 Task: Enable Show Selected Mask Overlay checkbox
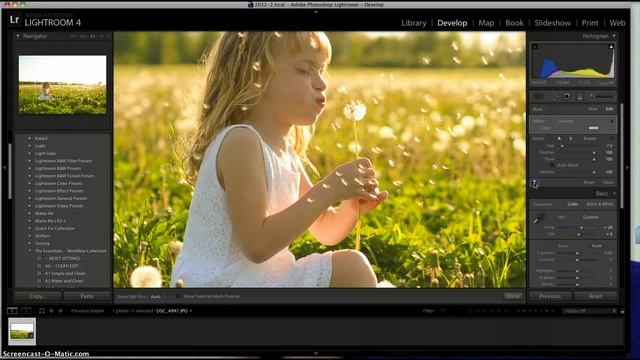pyautogui.click(x=178, y=297)
